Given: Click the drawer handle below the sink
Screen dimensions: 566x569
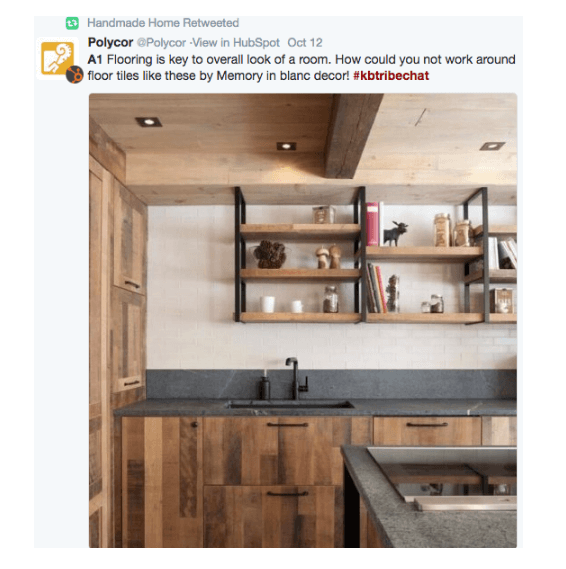Looking at the screenshot, I should (x=287, y=425).
